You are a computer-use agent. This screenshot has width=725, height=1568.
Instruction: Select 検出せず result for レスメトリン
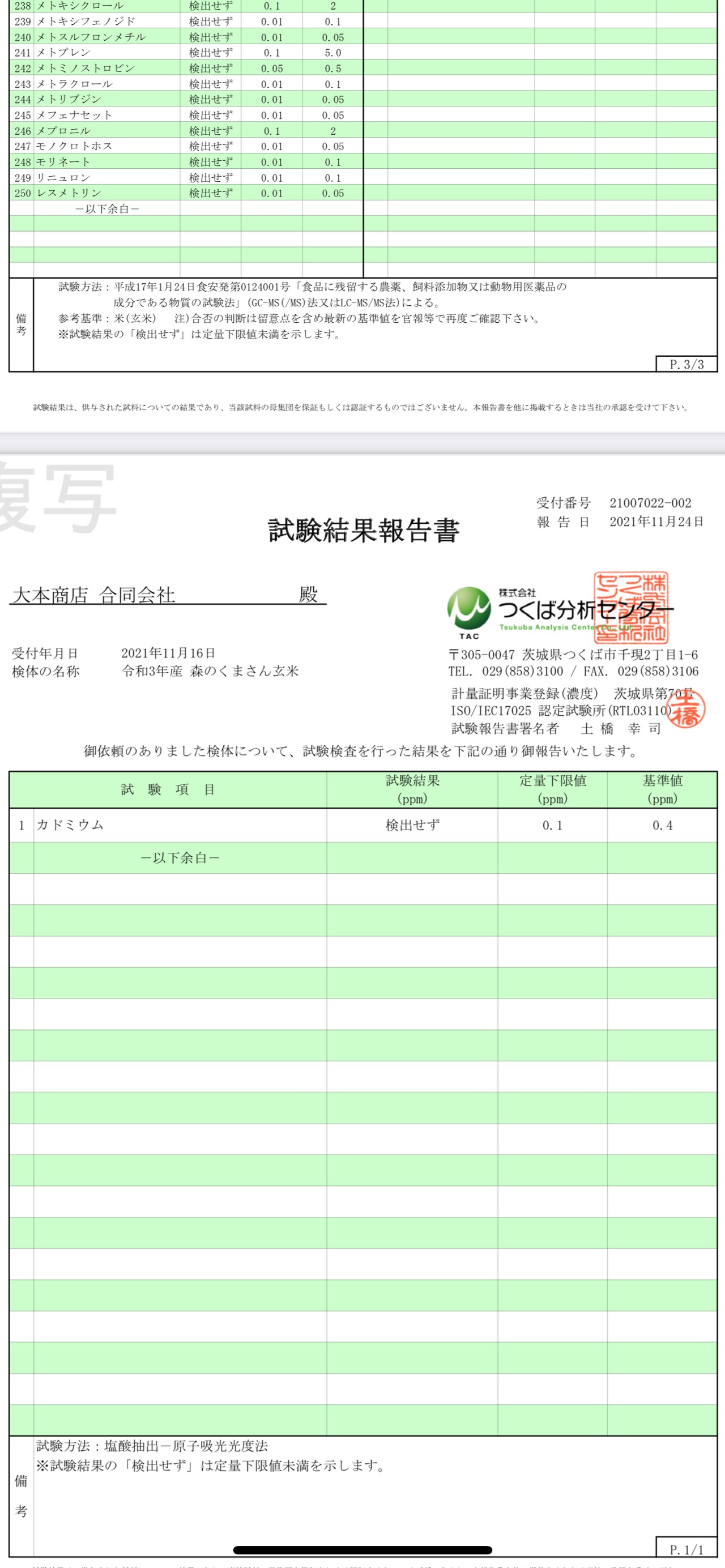coord(211,193)
